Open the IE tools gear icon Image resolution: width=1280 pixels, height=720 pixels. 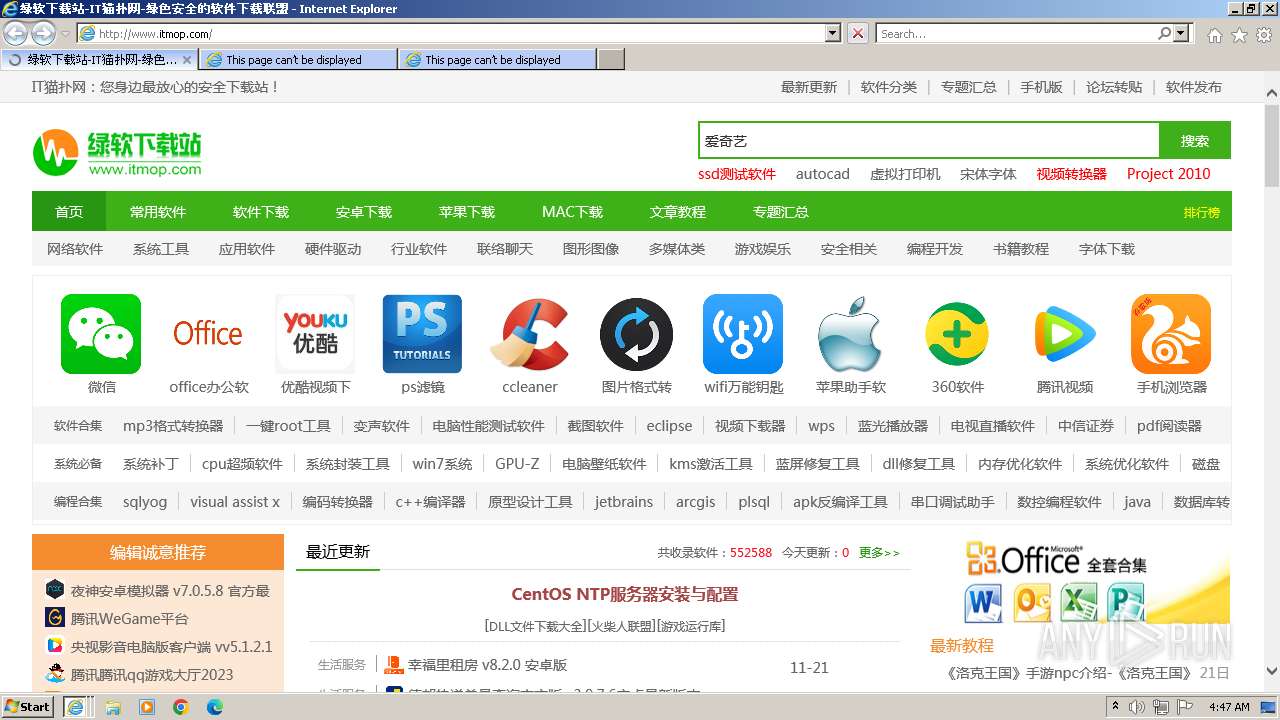(1264, 35)
